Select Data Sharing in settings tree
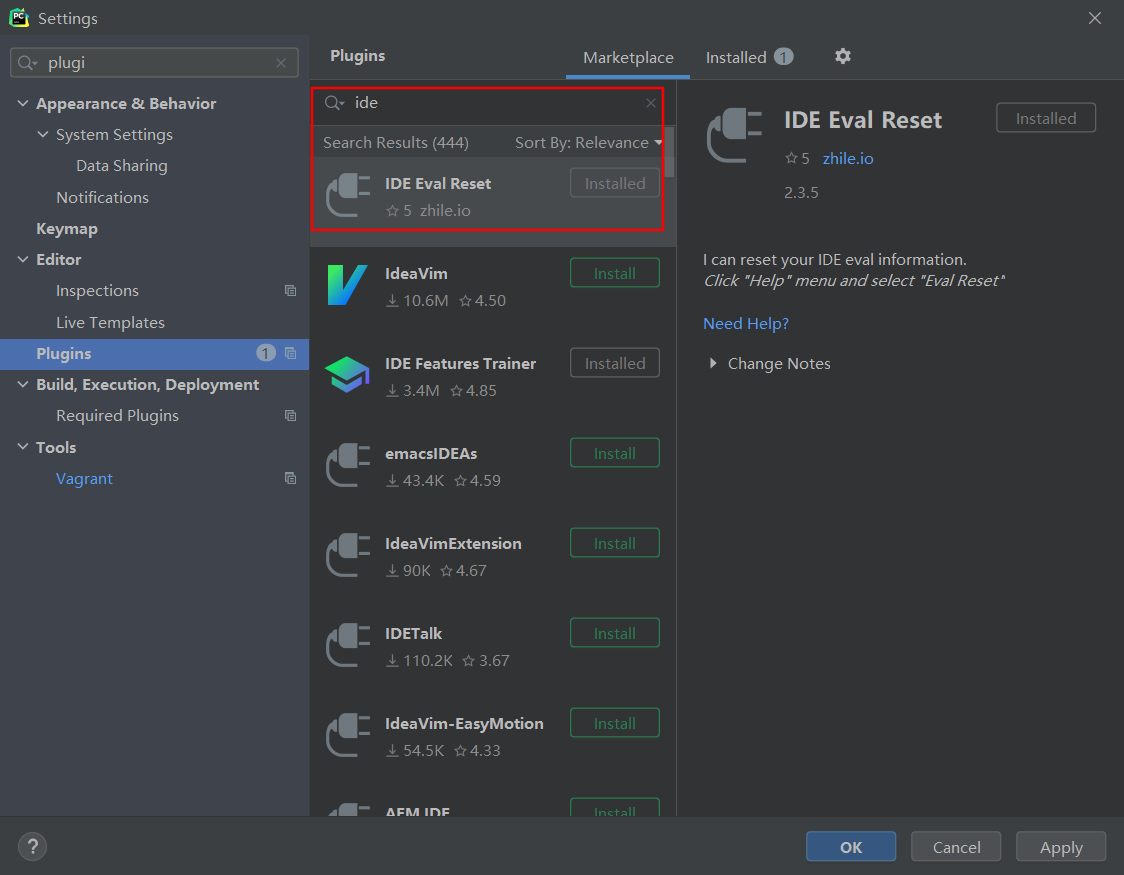Screen dimensions: 1124x875 pos(122,166)
